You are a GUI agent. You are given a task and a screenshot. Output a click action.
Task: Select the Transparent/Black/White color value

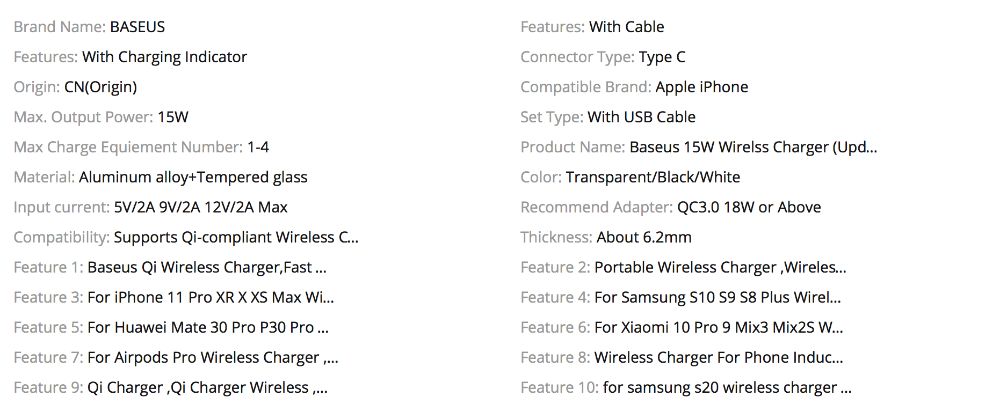click(653, 177)
